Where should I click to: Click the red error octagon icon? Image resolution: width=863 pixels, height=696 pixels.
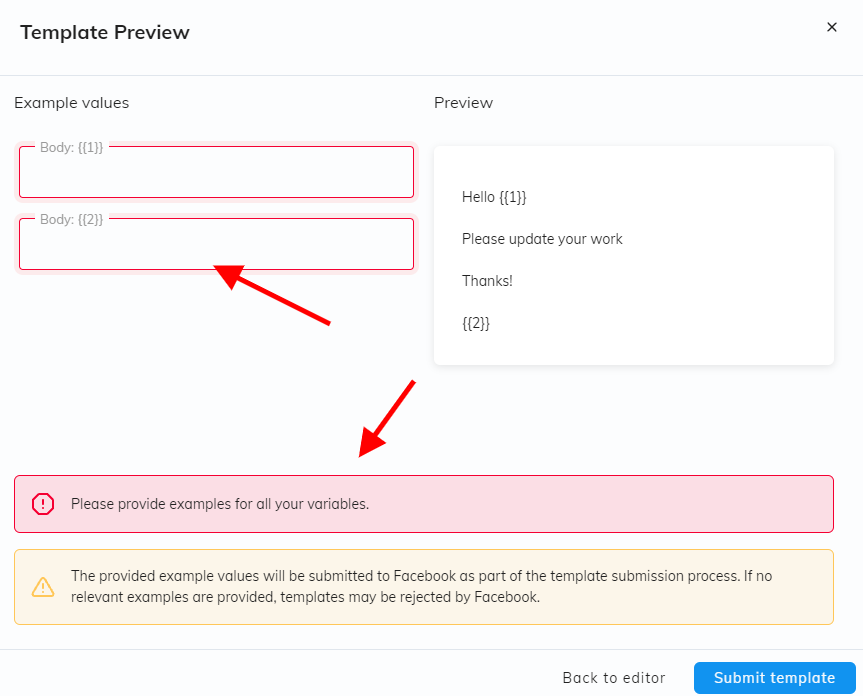(x=43, y=504)
